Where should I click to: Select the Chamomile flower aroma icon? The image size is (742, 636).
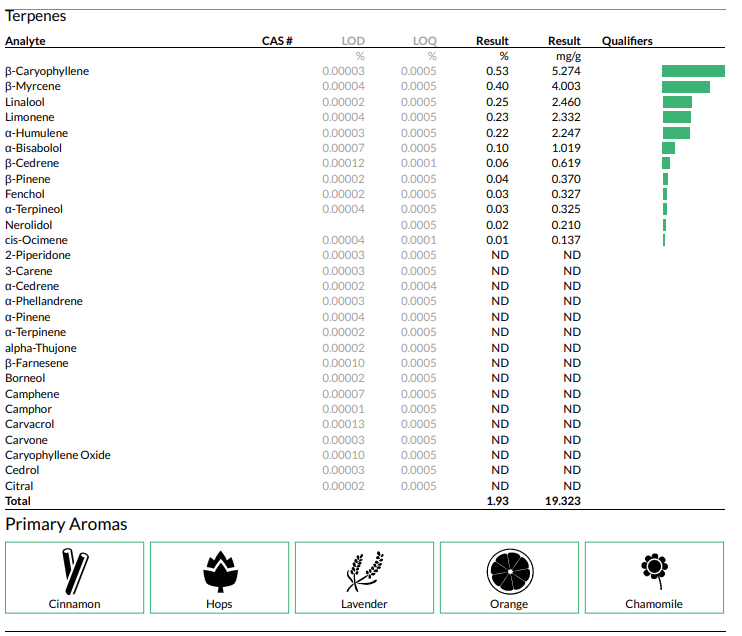pyautogui.click(x=654, y=568)
